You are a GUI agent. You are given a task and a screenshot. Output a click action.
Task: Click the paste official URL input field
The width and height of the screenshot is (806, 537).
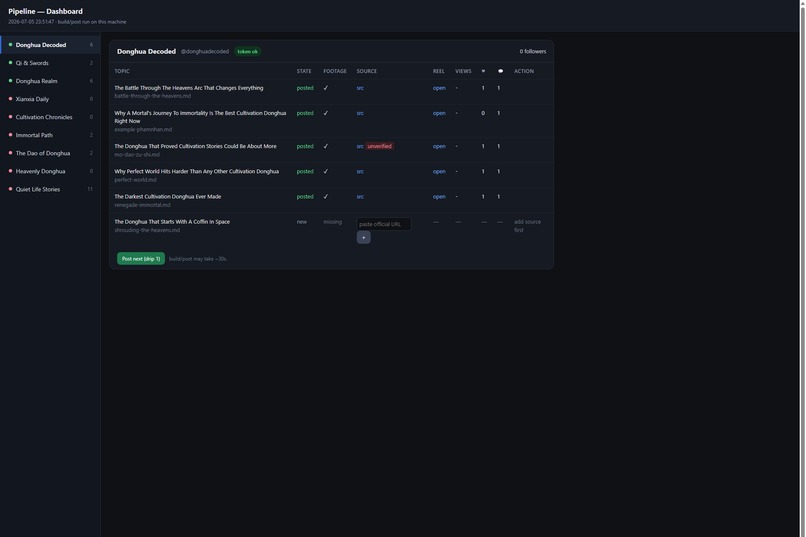[383, 224]
